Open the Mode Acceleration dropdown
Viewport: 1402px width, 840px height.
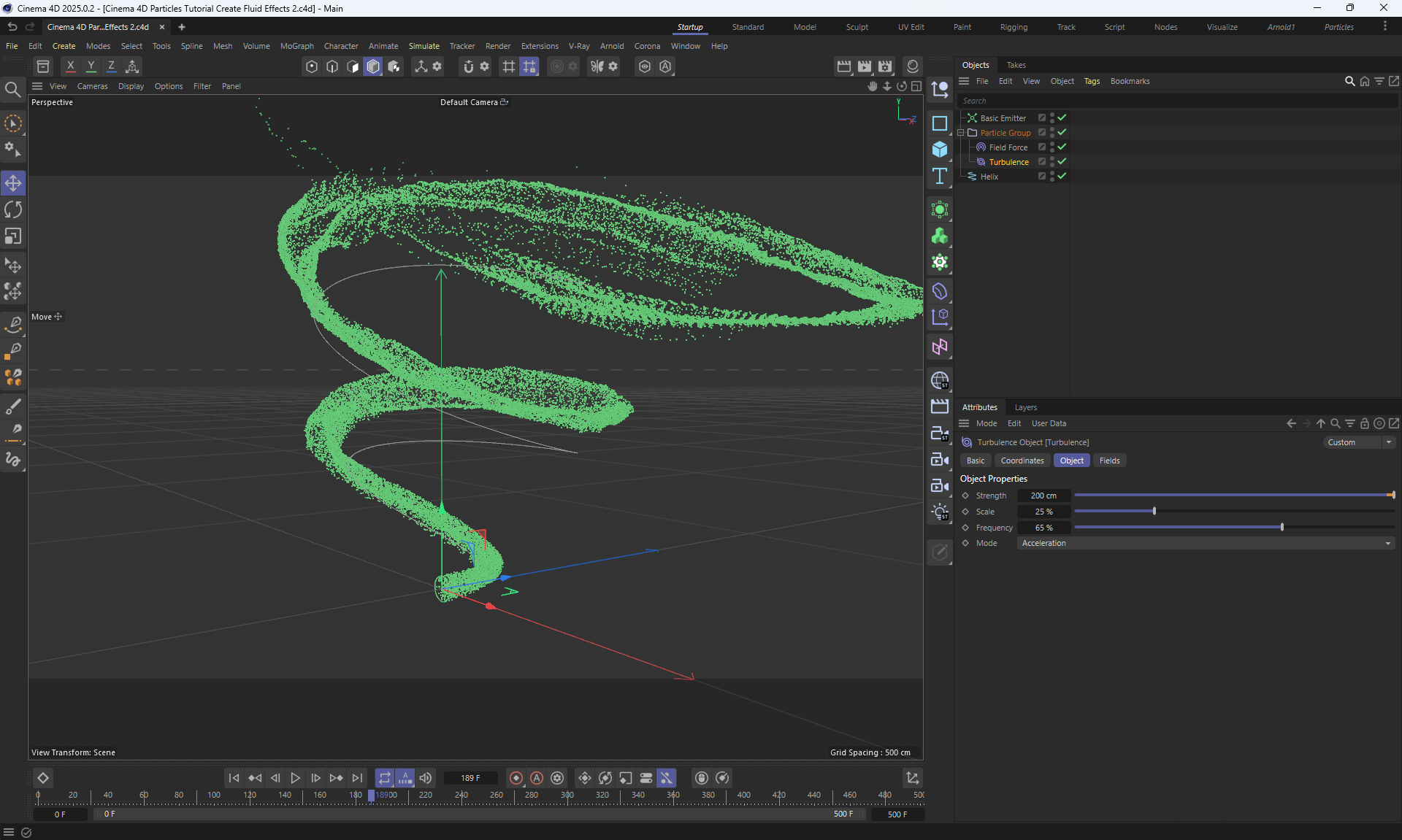pos(1205,543)
